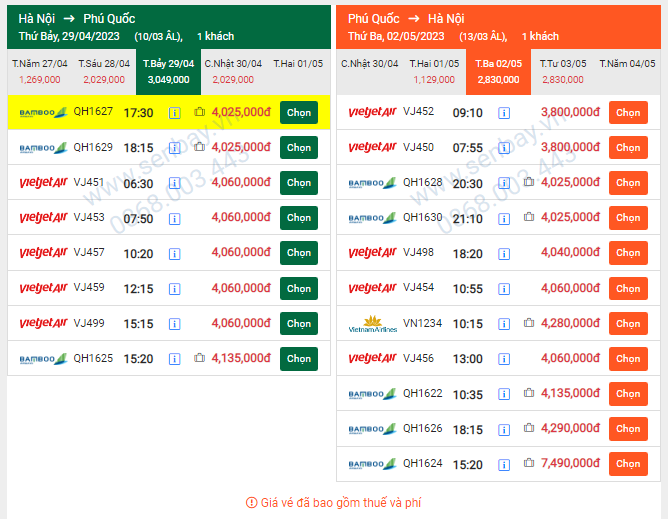
Task: Click the Vietnam Airlines logo
Action: coord(373,324)
